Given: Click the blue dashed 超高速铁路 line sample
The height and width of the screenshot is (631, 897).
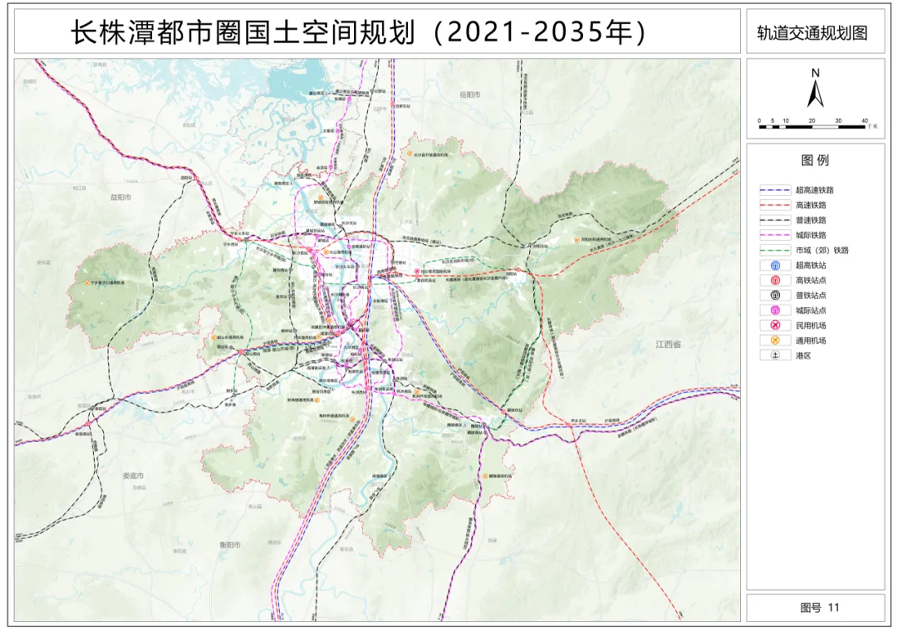Looking at the screenshot, I should 775,190.
